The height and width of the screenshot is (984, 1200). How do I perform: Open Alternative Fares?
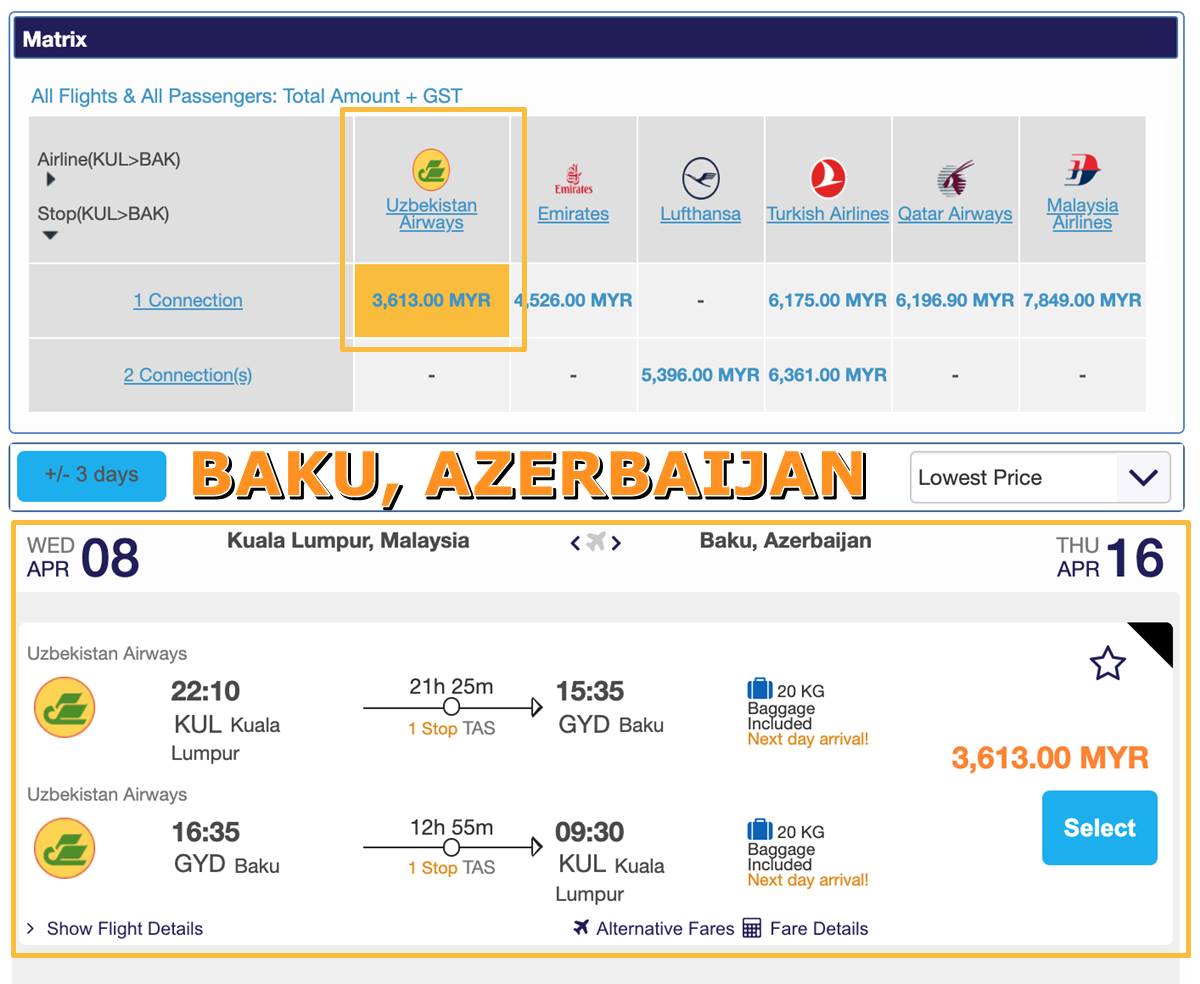(x=665, y=929)
